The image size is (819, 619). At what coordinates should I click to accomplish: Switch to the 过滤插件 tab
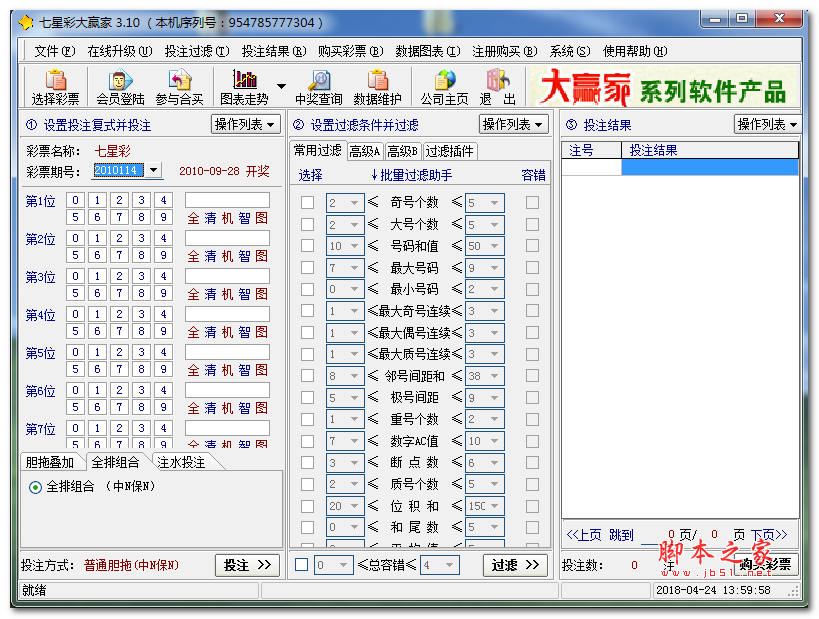450,151
